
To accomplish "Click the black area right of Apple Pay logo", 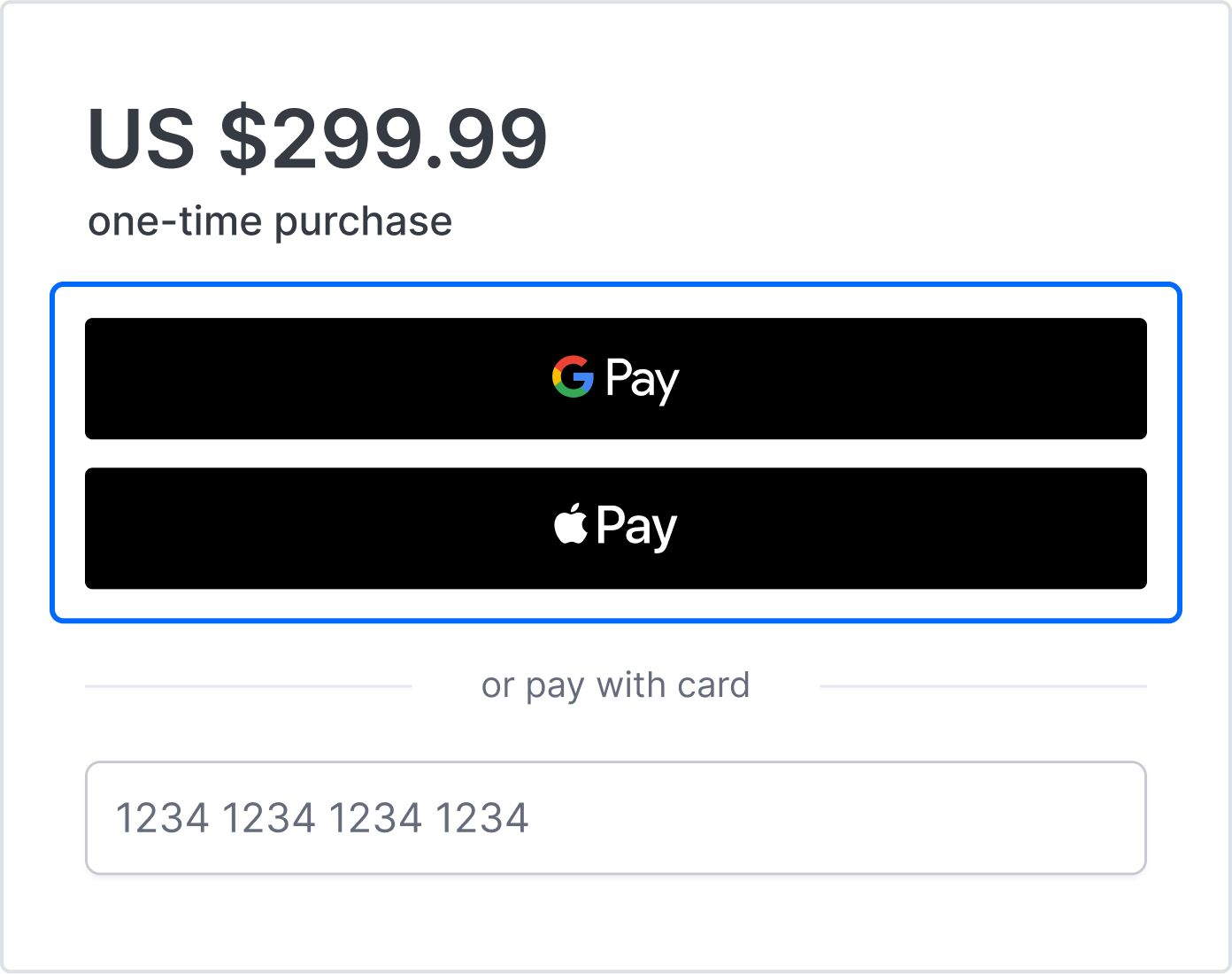I will point(912,529).
